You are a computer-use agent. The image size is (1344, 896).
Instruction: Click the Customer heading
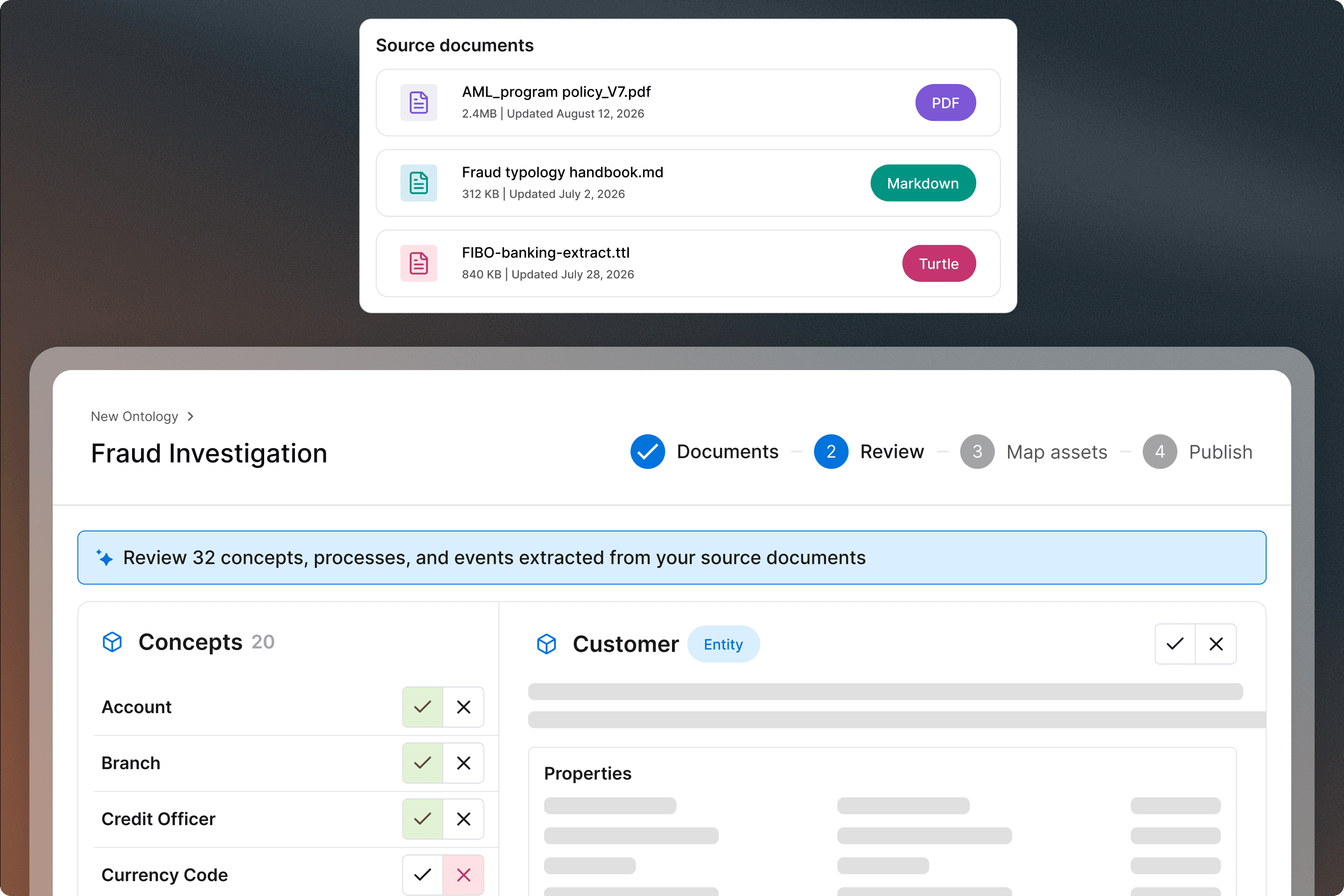[626, 644]
